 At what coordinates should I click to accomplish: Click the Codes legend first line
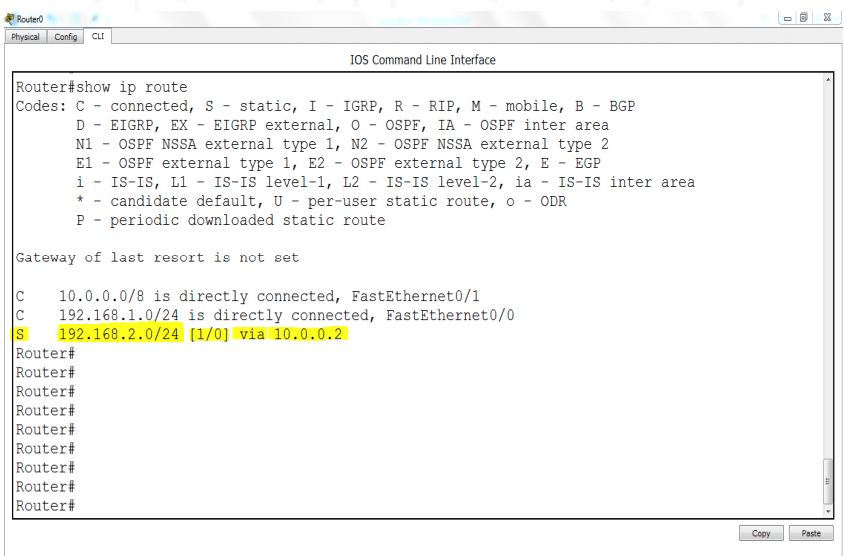[x=325, y=106]
